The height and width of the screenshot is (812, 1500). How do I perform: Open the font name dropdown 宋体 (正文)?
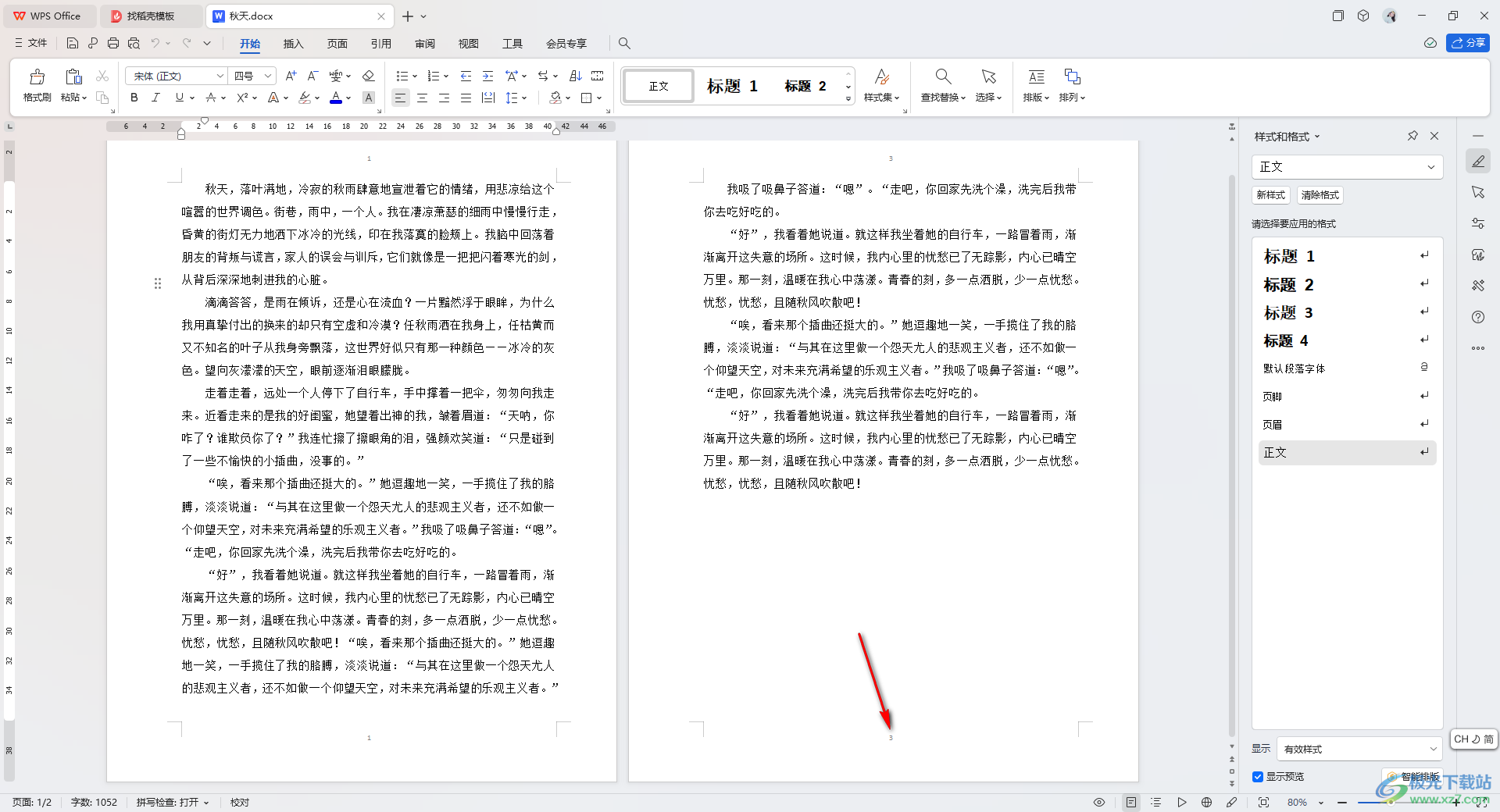tap(220, 76)
